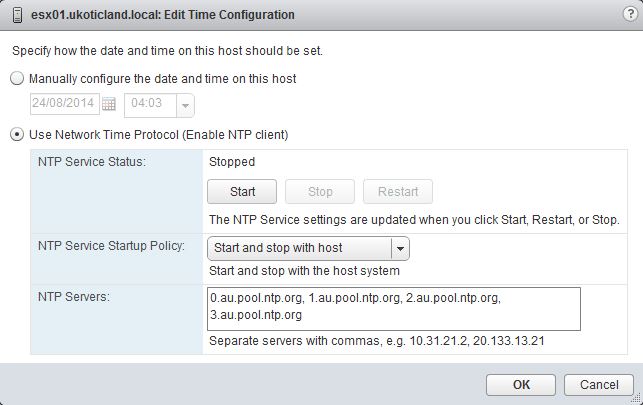The height and width of the screenshot is (405, 643).
Task: Open the help question mark icon
Action: pos(630,14)
